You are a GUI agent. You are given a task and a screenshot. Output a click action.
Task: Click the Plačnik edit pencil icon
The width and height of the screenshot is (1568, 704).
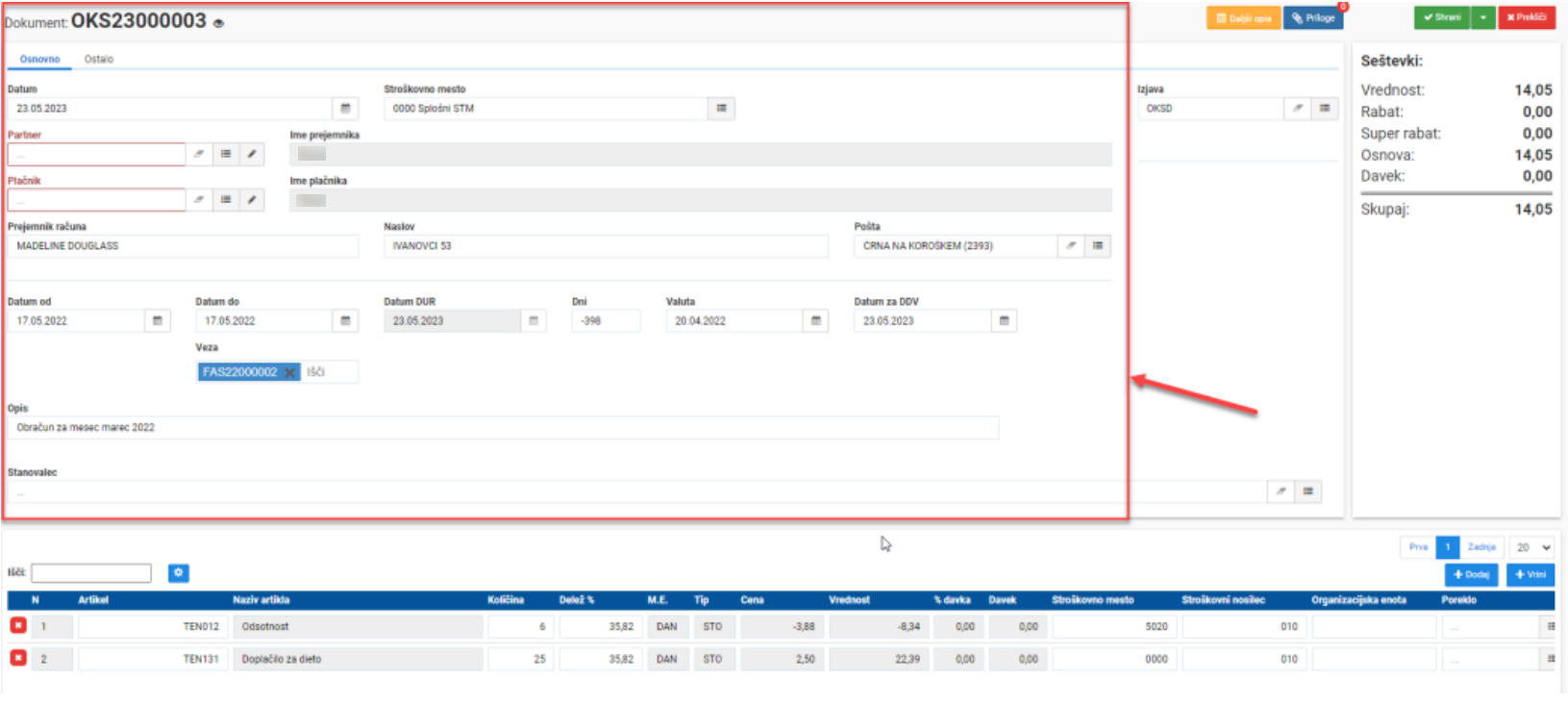pos(252,200)
